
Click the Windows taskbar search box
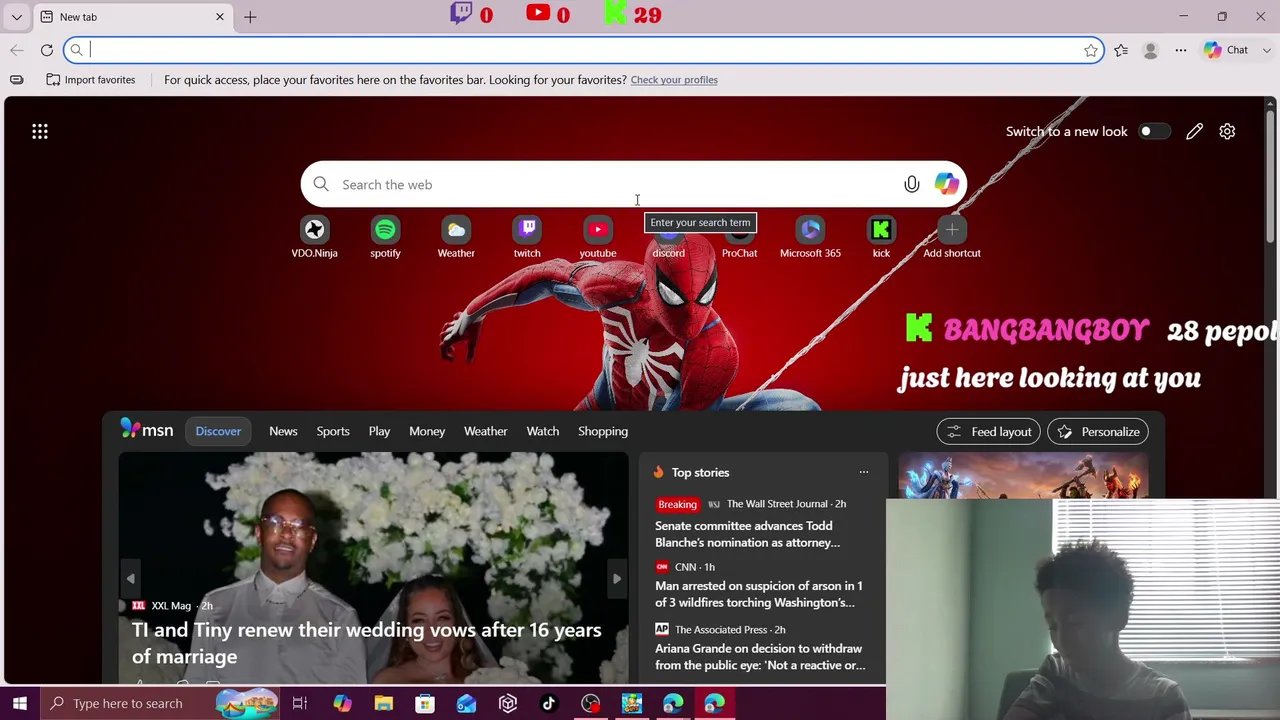(x=162, y=704)
